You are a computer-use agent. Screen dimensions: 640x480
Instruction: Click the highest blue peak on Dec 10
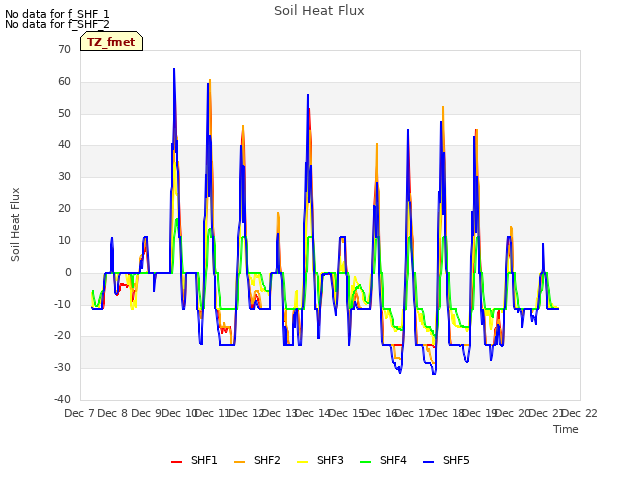(x=174, y=69)
